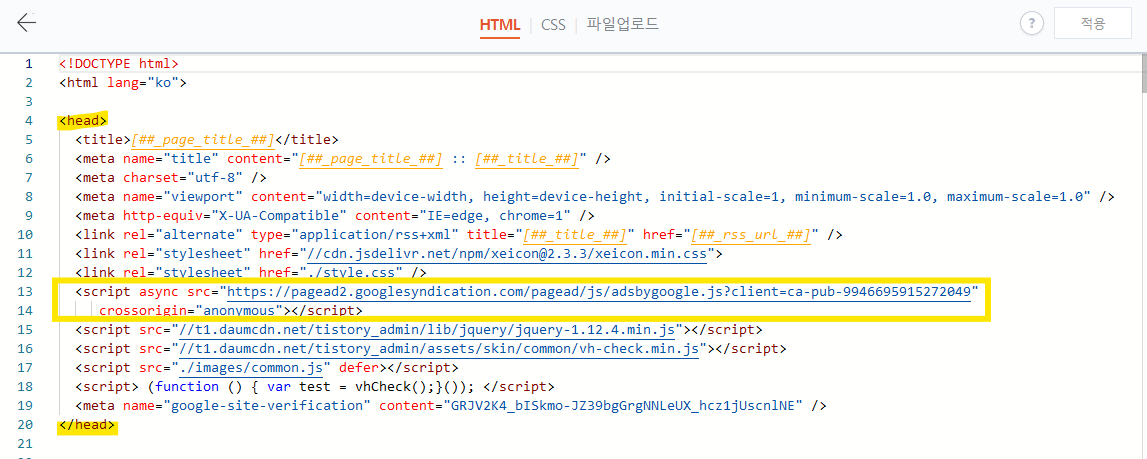Click line number 4 in gutter
Image resolution: width=1147 pixels, height=459 pixels.
29,121
